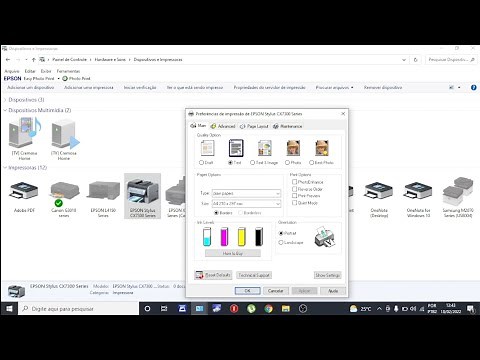480x360 pixels.
Task: Open the paper Size dropdown
Action: click(x=246, y=203)
